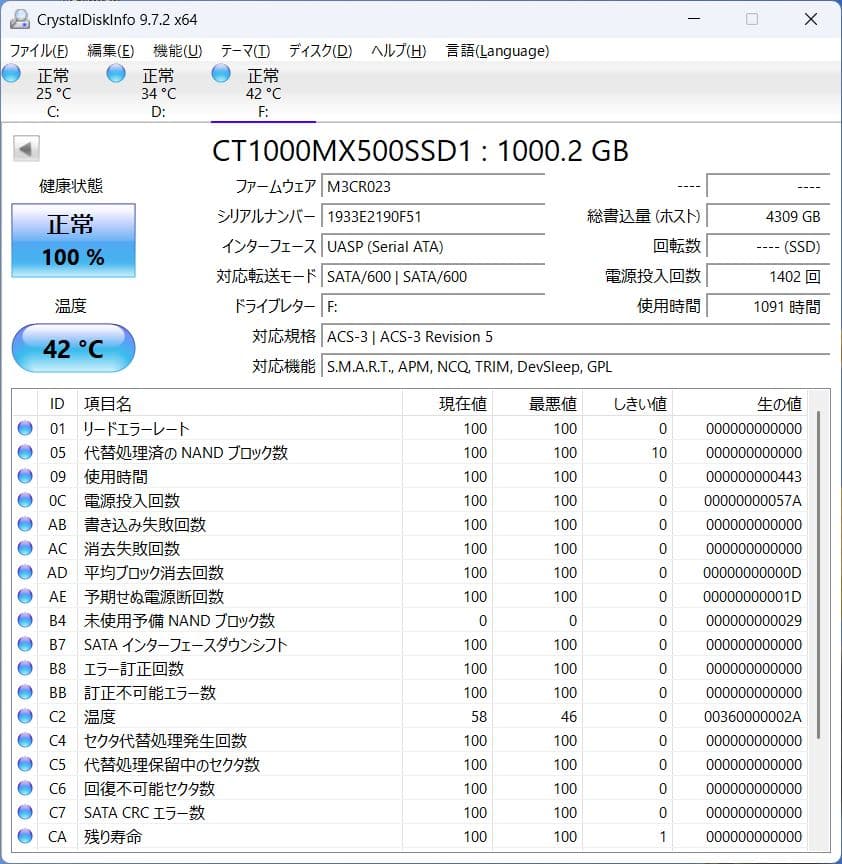Click status icon of ID B7 row
The image size is (842, 864).
point(25,644)
